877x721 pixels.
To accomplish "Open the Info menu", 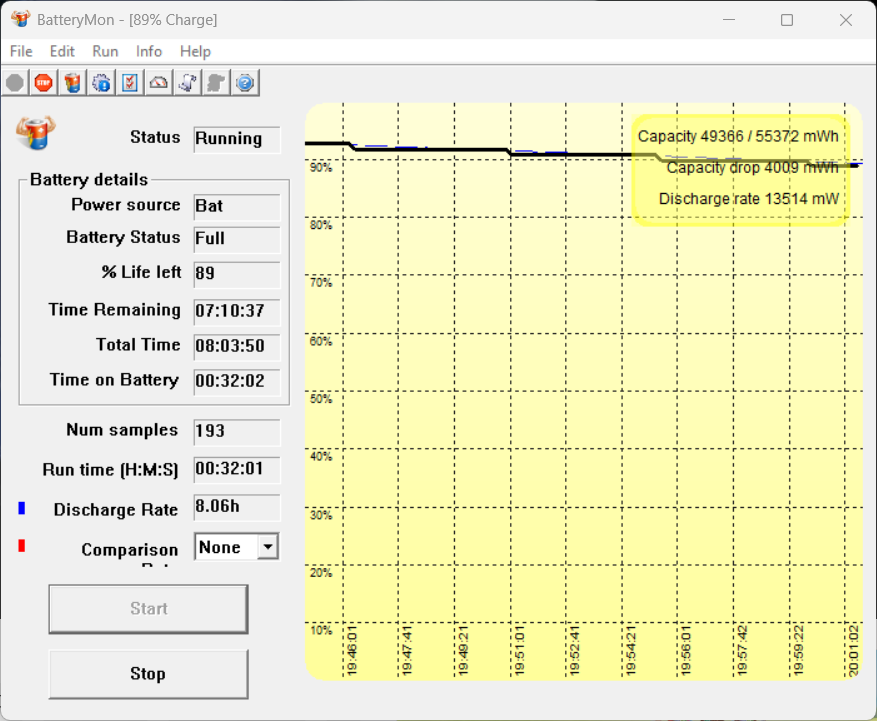I will [x=149, y=51].
